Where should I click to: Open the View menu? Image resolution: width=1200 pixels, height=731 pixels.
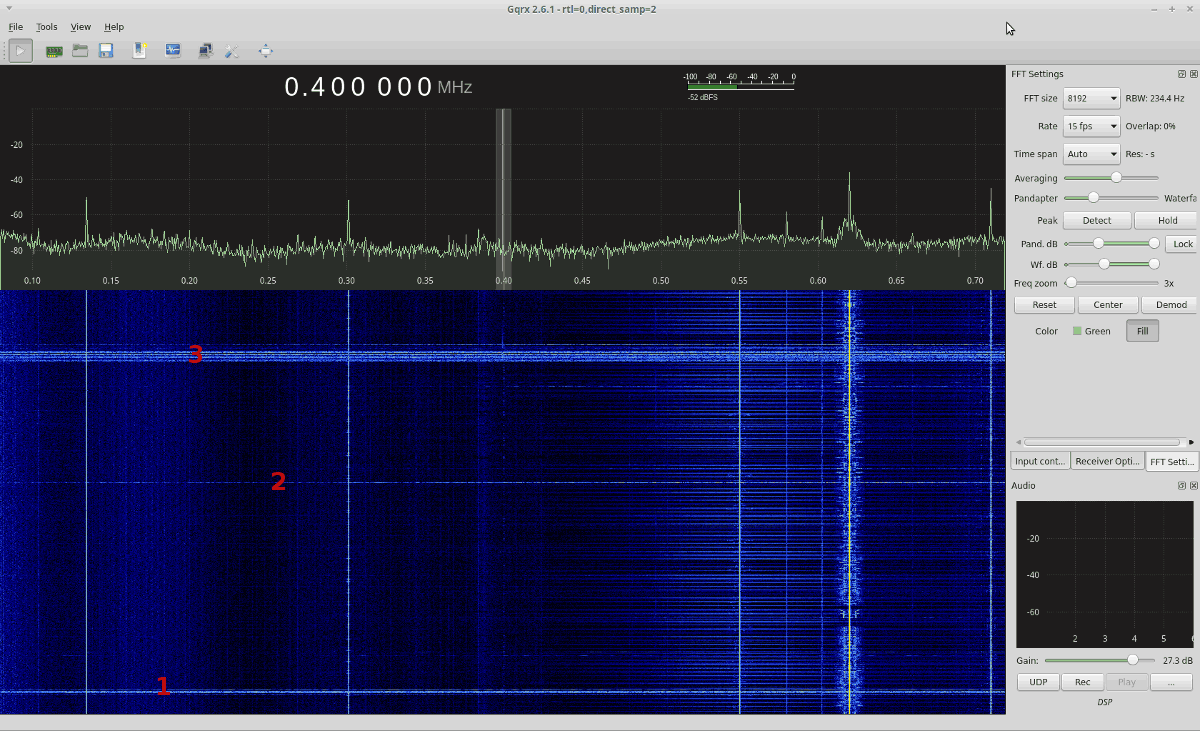[x=81, y=27]
